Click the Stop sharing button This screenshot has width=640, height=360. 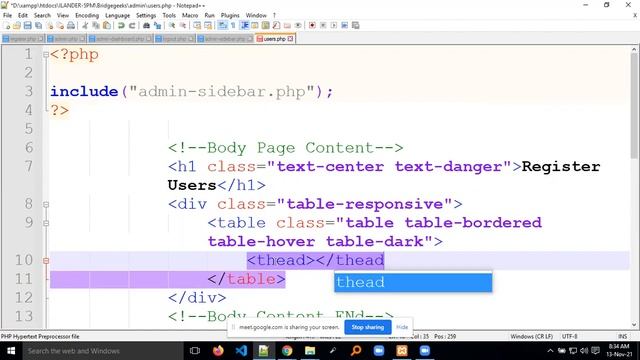point(368,327)
